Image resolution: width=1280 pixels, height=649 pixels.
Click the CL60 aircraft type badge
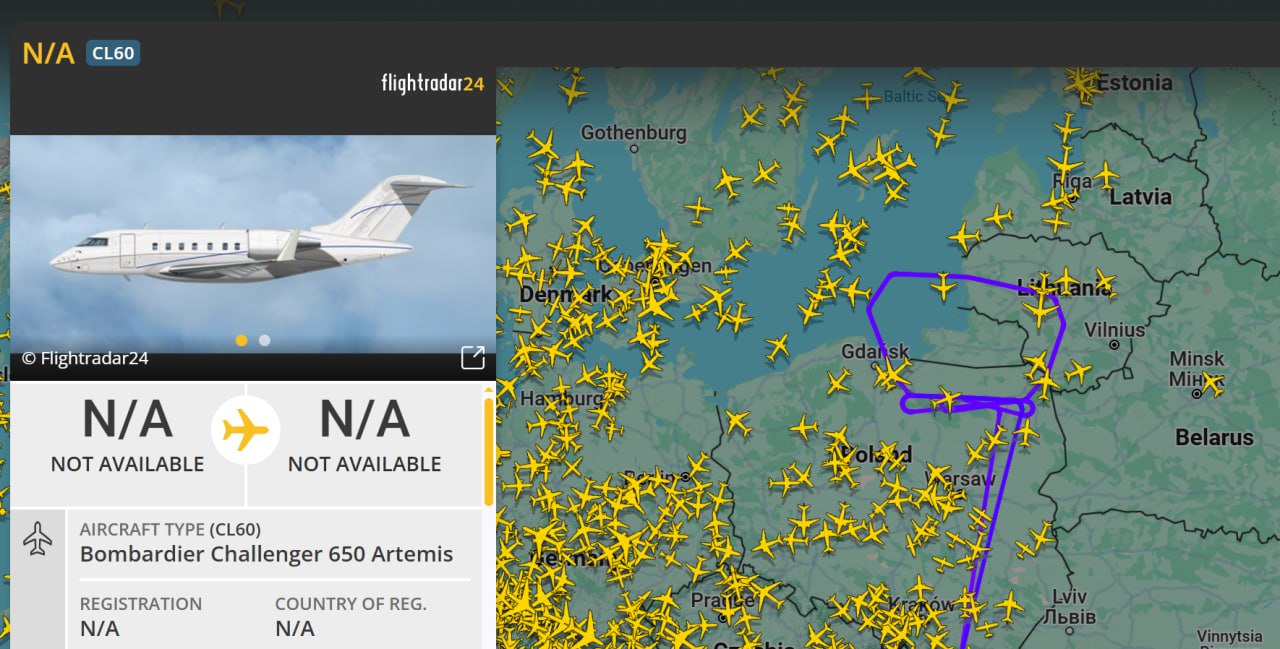pos(112,53)
